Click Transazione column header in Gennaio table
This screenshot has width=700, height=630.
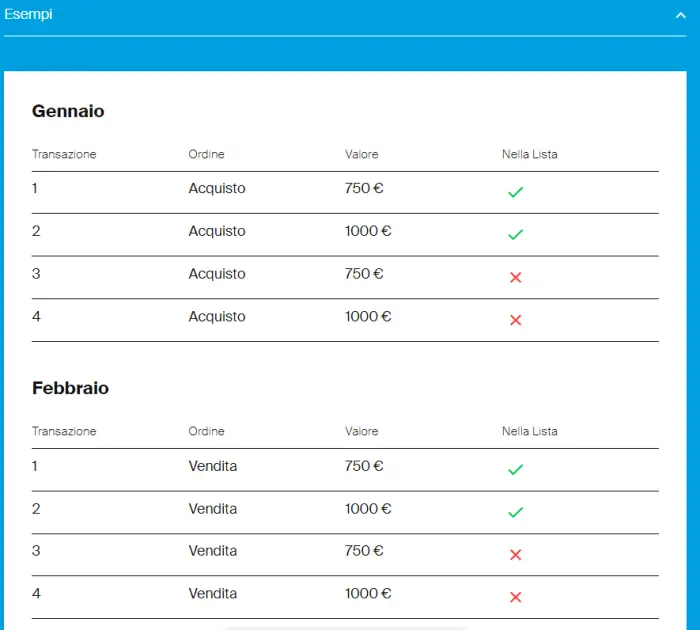64,154
